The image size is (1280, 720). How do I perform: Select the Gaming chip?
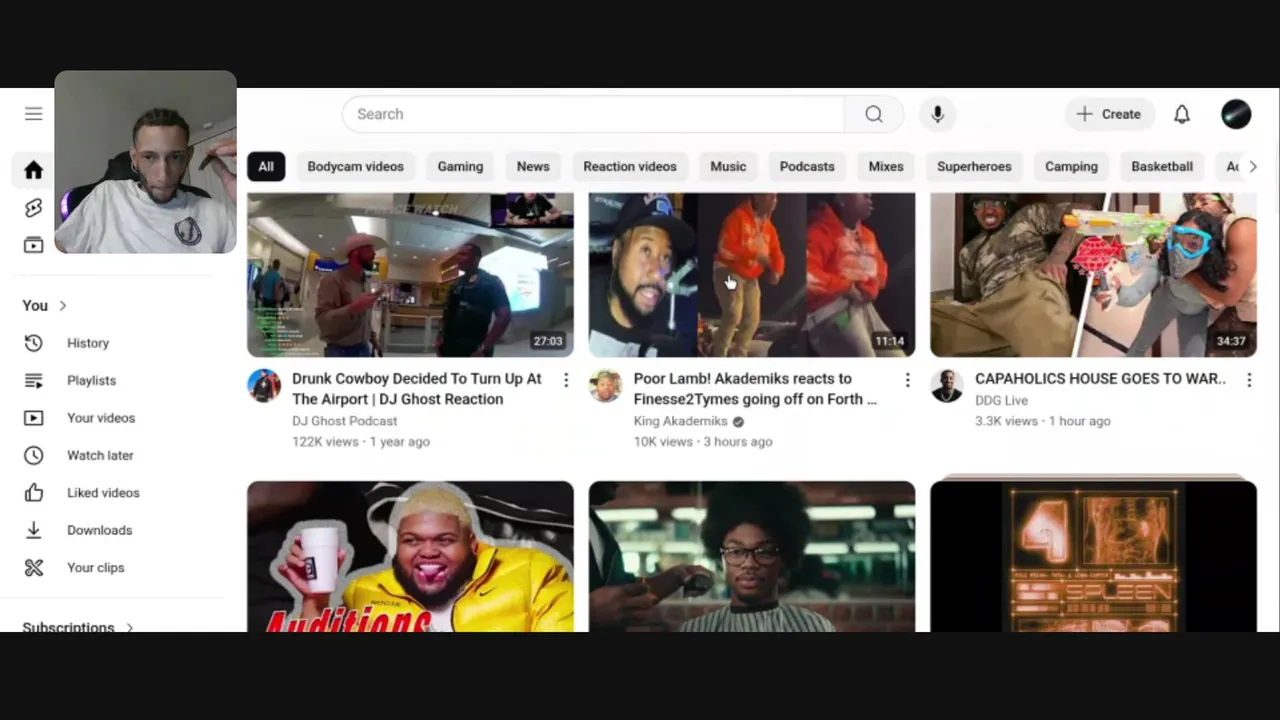click(460, 167)
